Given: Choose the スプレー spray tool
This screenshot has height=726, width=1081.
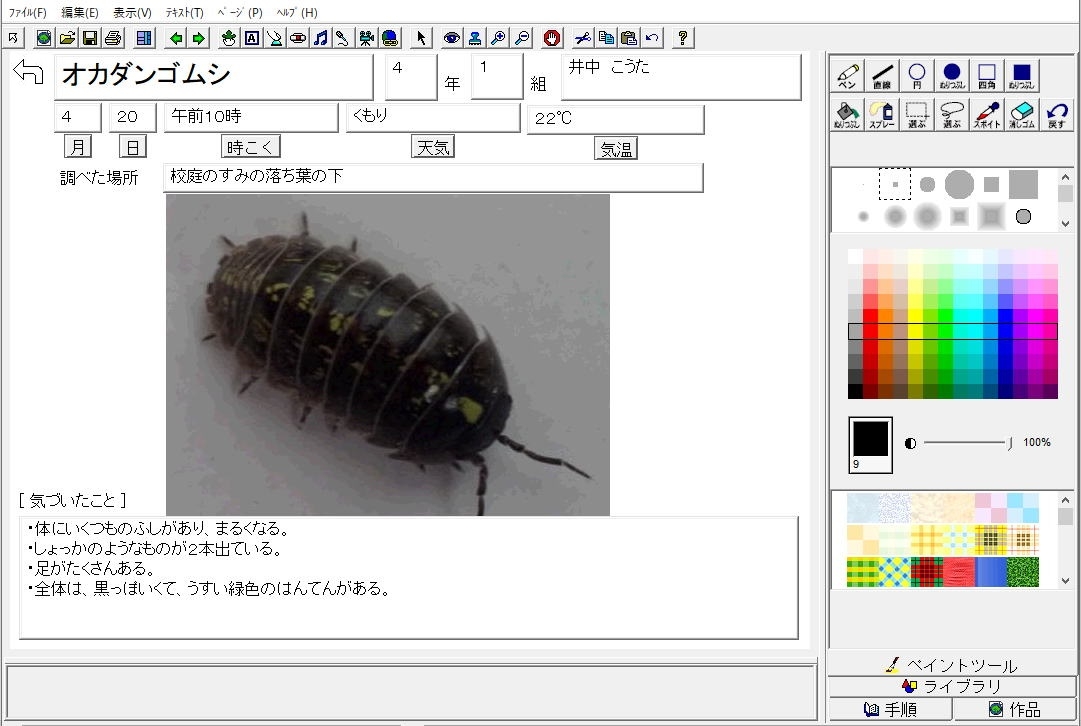Looking at the screenshot, I should pos(881,114).
